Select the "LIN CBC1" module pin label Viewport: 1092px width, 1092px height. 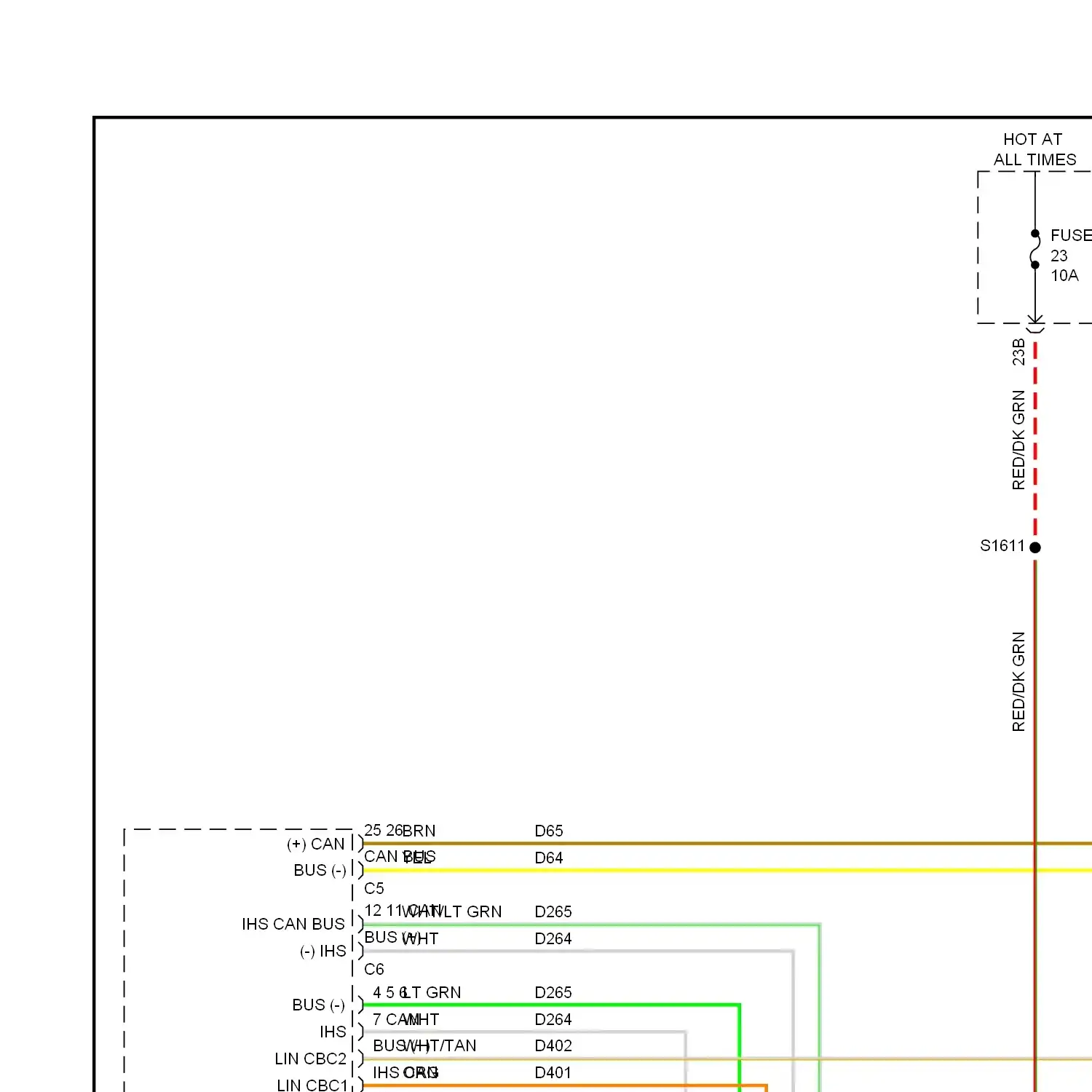pos(312,1085)
